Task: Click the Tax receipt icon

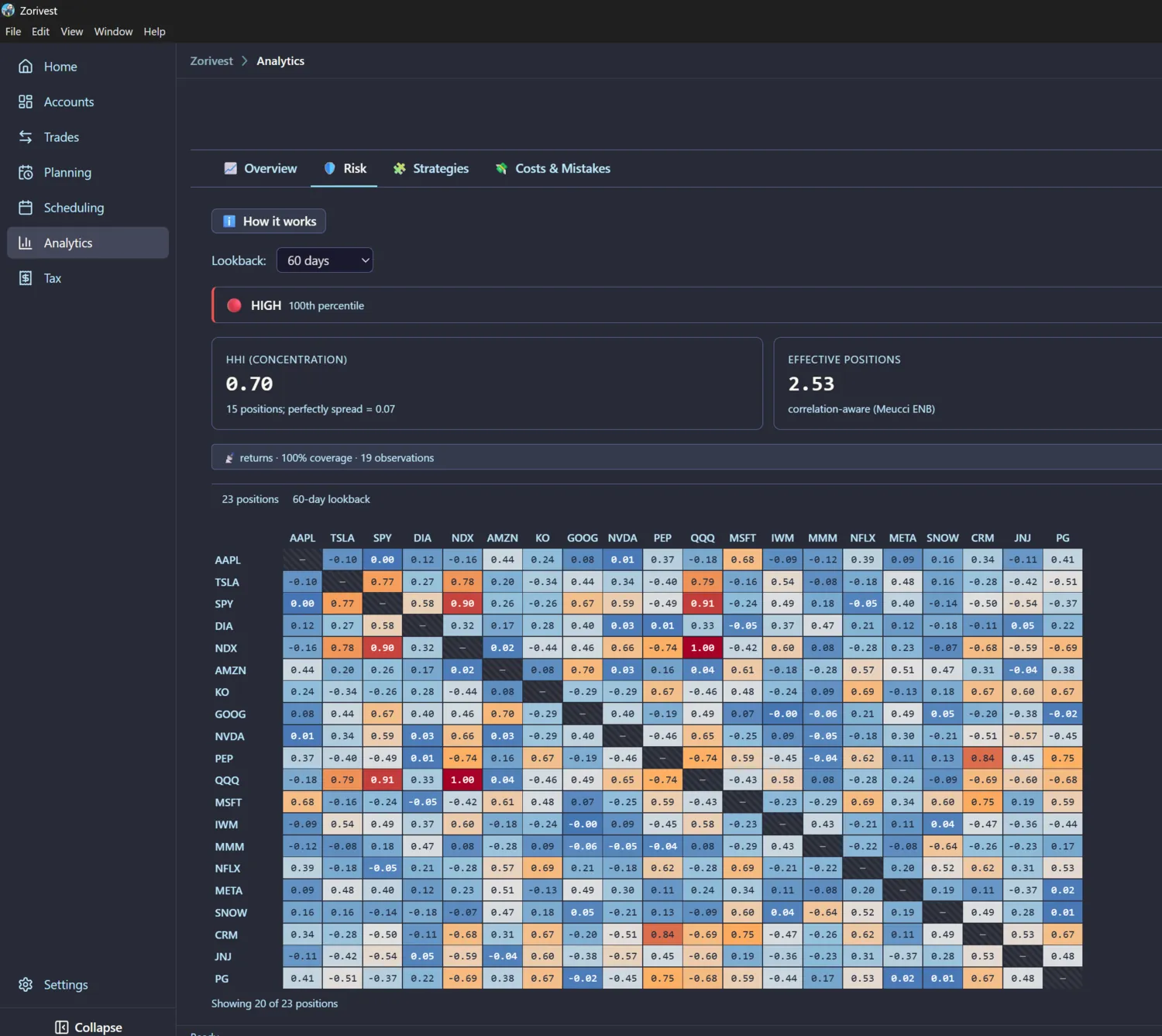Action: 26,278
